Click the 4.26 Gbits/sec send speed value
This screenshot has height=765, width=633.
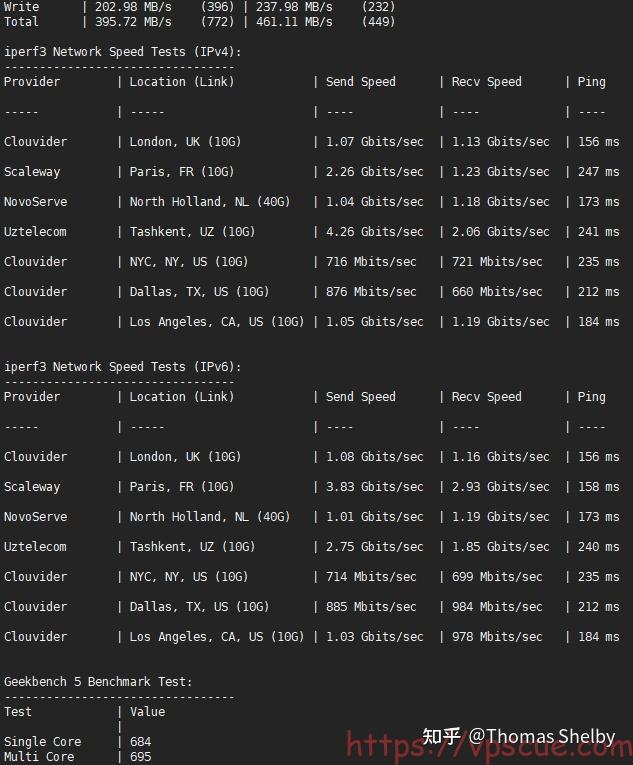[x=374, y=232]
